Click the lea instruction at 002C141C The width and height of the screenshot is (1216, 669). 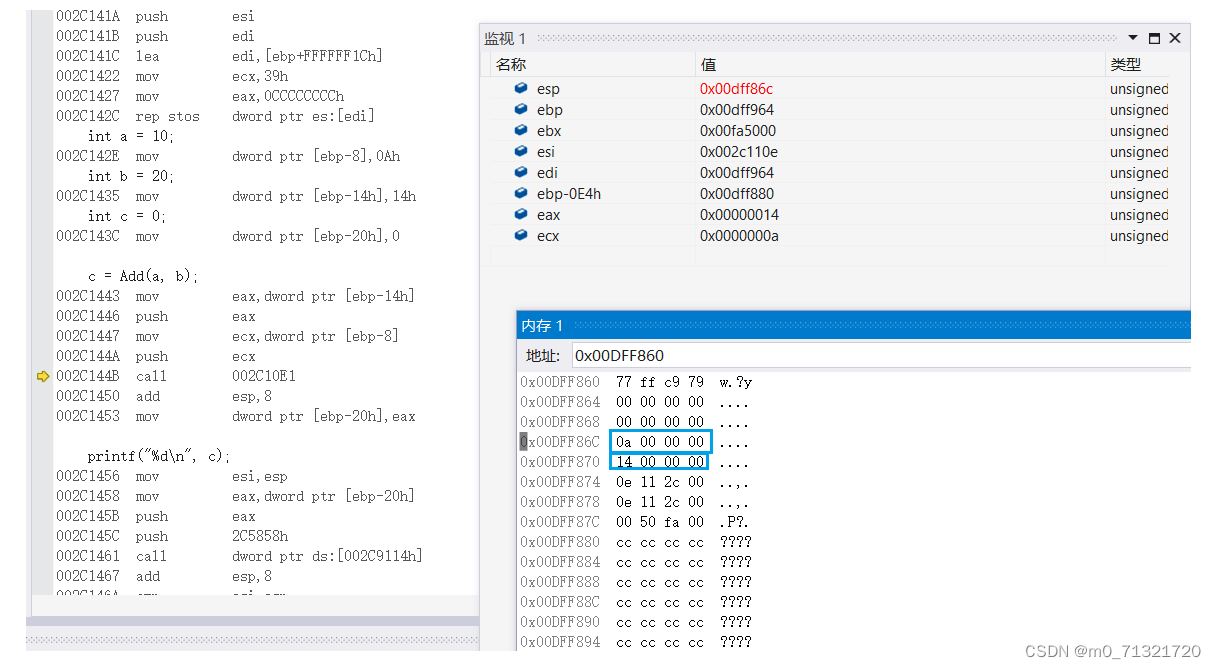click(x=219, y=56)
